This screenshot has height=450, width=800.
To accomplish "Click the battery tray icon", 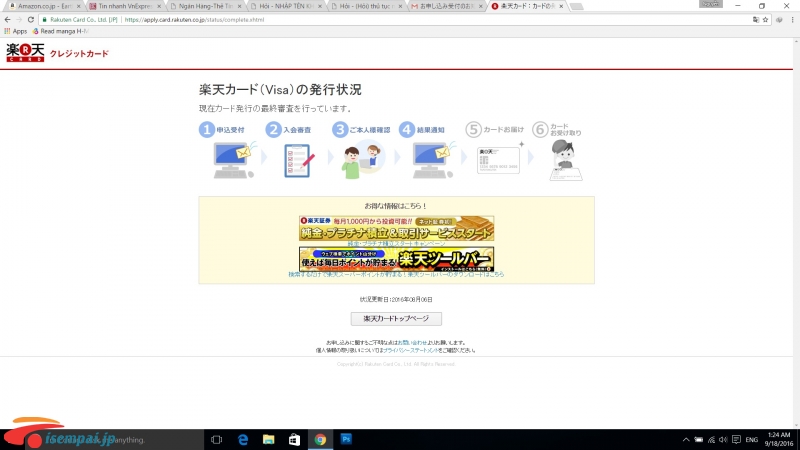I will (x=698, y=440).
